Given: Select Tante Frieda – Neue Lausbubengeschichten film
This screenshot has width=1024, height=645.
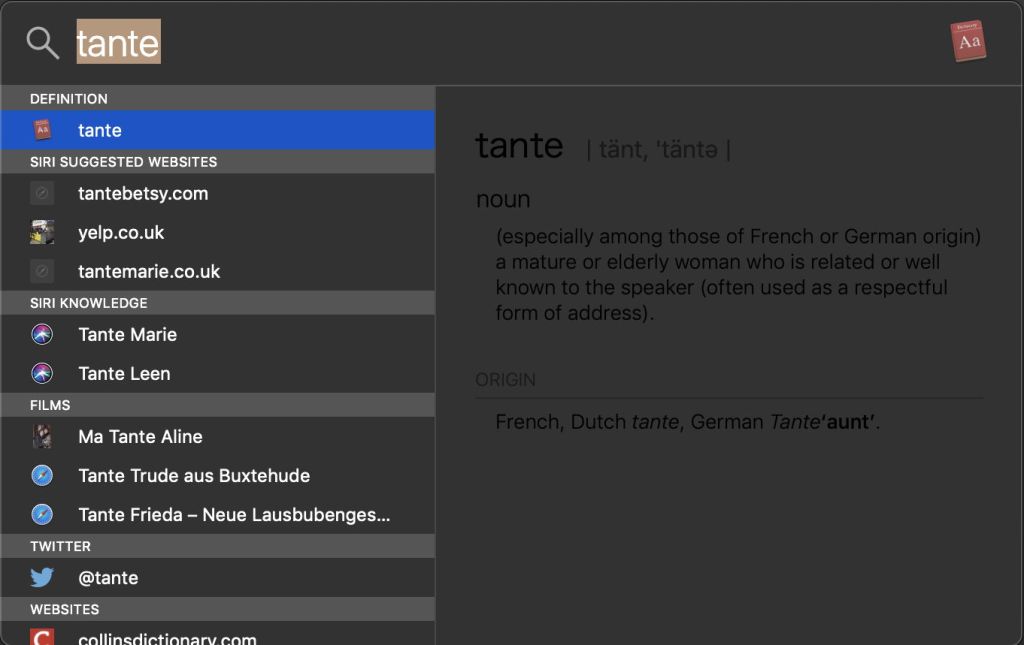Looking at the screenshot, I should [234, 515].
